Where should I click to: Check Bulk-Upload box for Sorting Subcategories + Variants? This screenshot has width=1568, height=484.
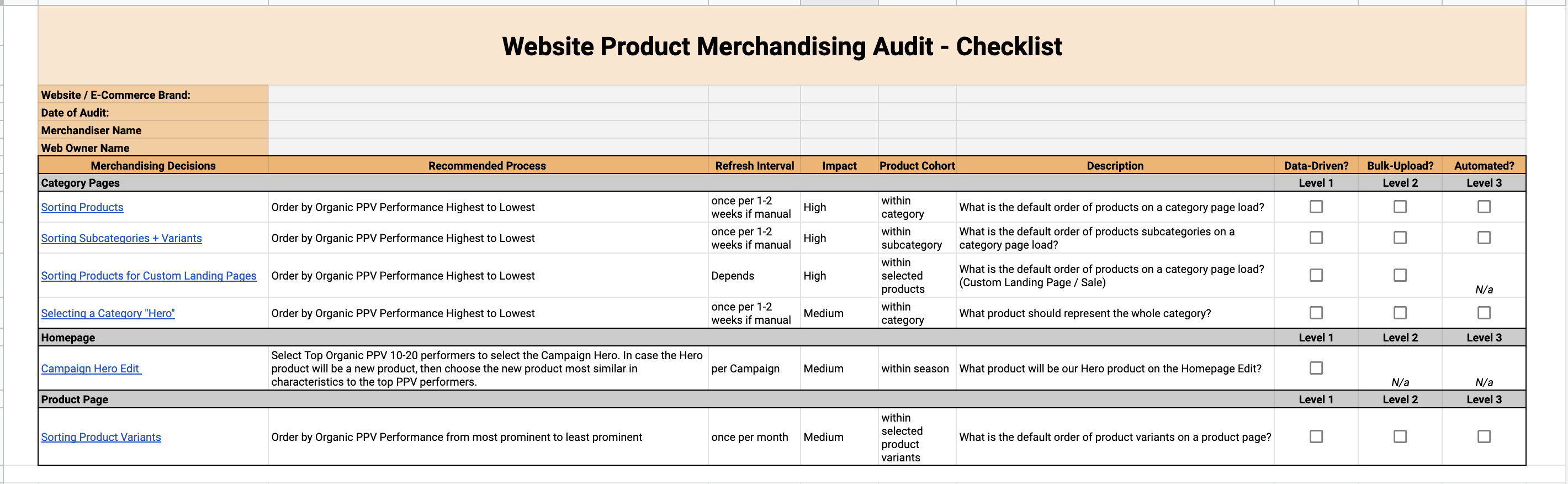point(1400,238)
